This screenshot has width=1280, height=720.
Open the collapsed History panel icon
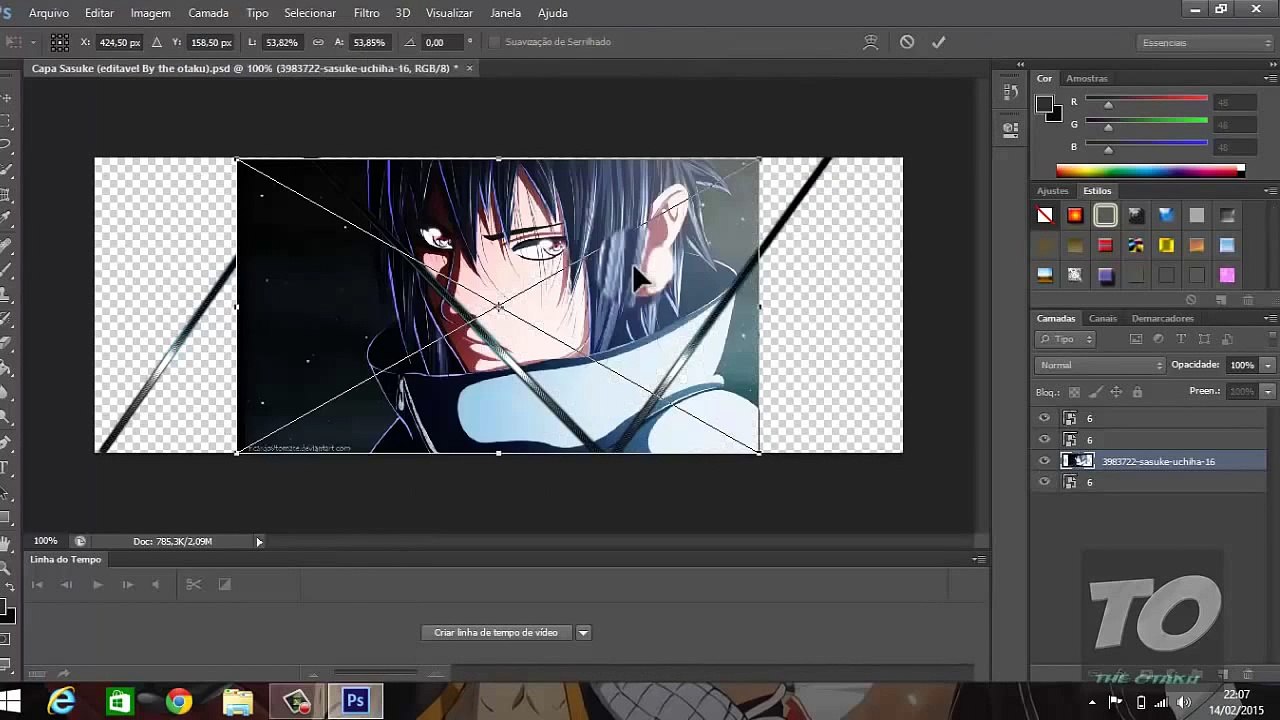[1010, 93]
